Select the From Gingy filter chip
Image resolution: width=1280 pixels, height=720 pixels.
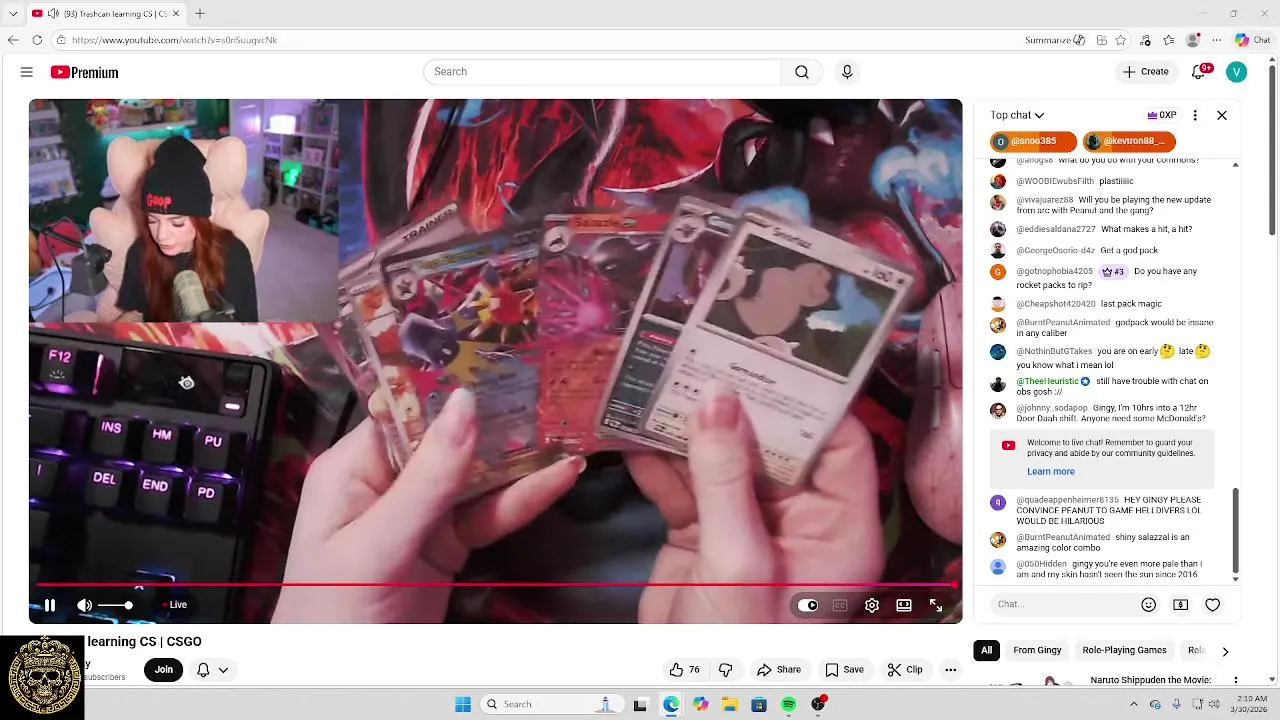click(x=1037, y=651)
